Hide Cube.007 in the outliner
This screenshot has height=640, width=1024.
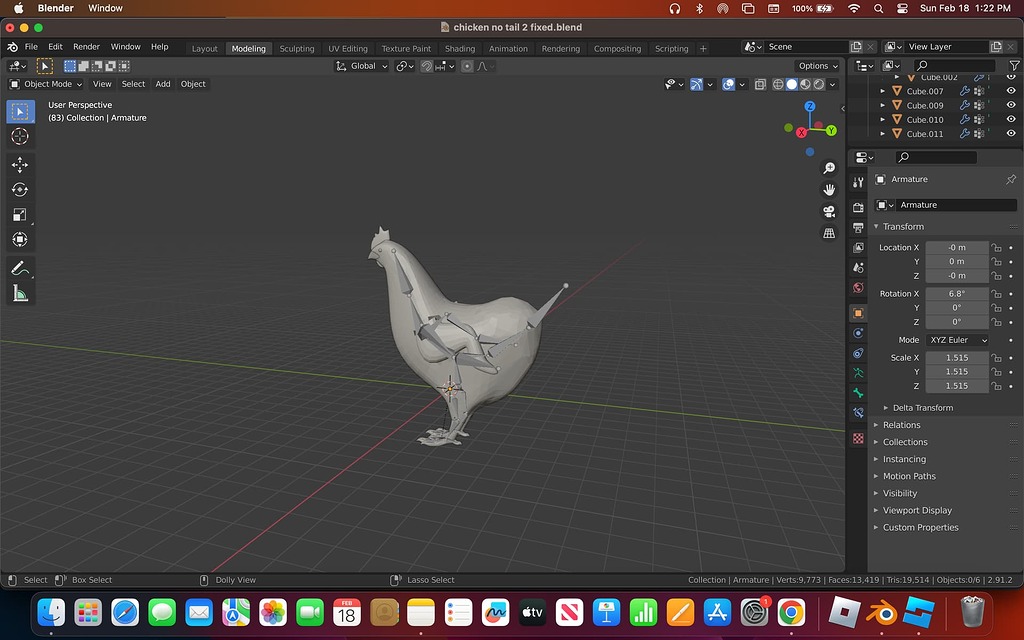point(1011,90)
